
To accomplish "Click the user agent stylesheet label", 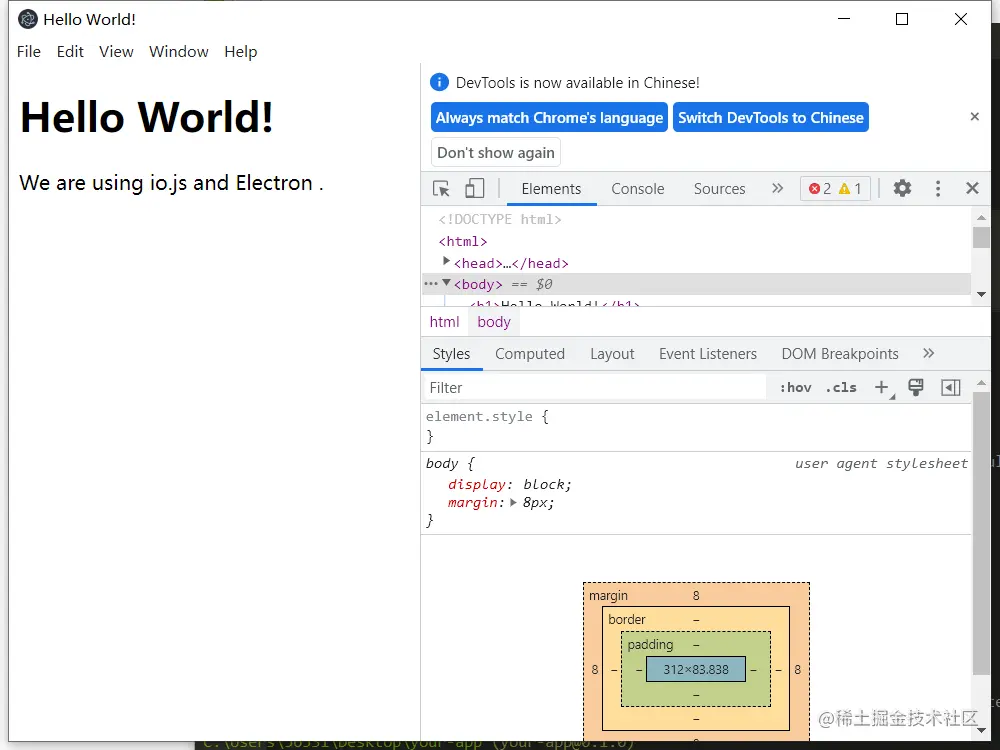I will coord(881,464).
